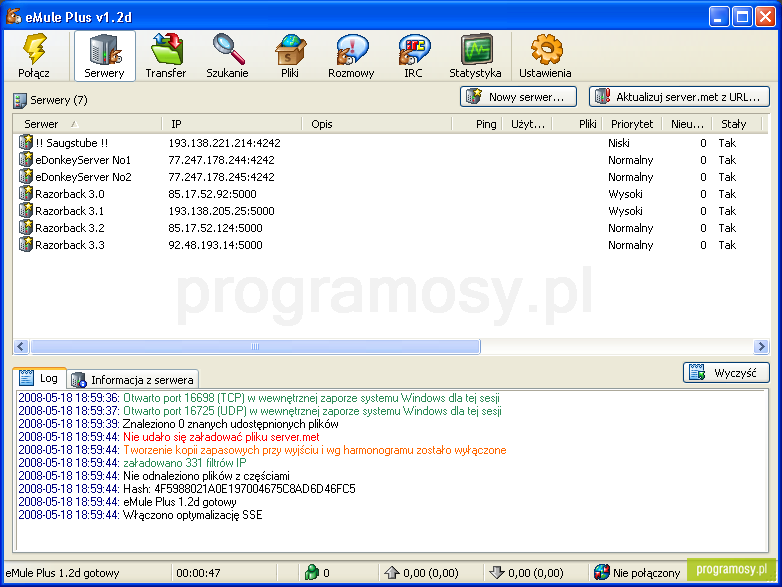Screen dimensions: 782x587
Task: Click the Nie połączony connection globe icon
Action: point(602,572)
